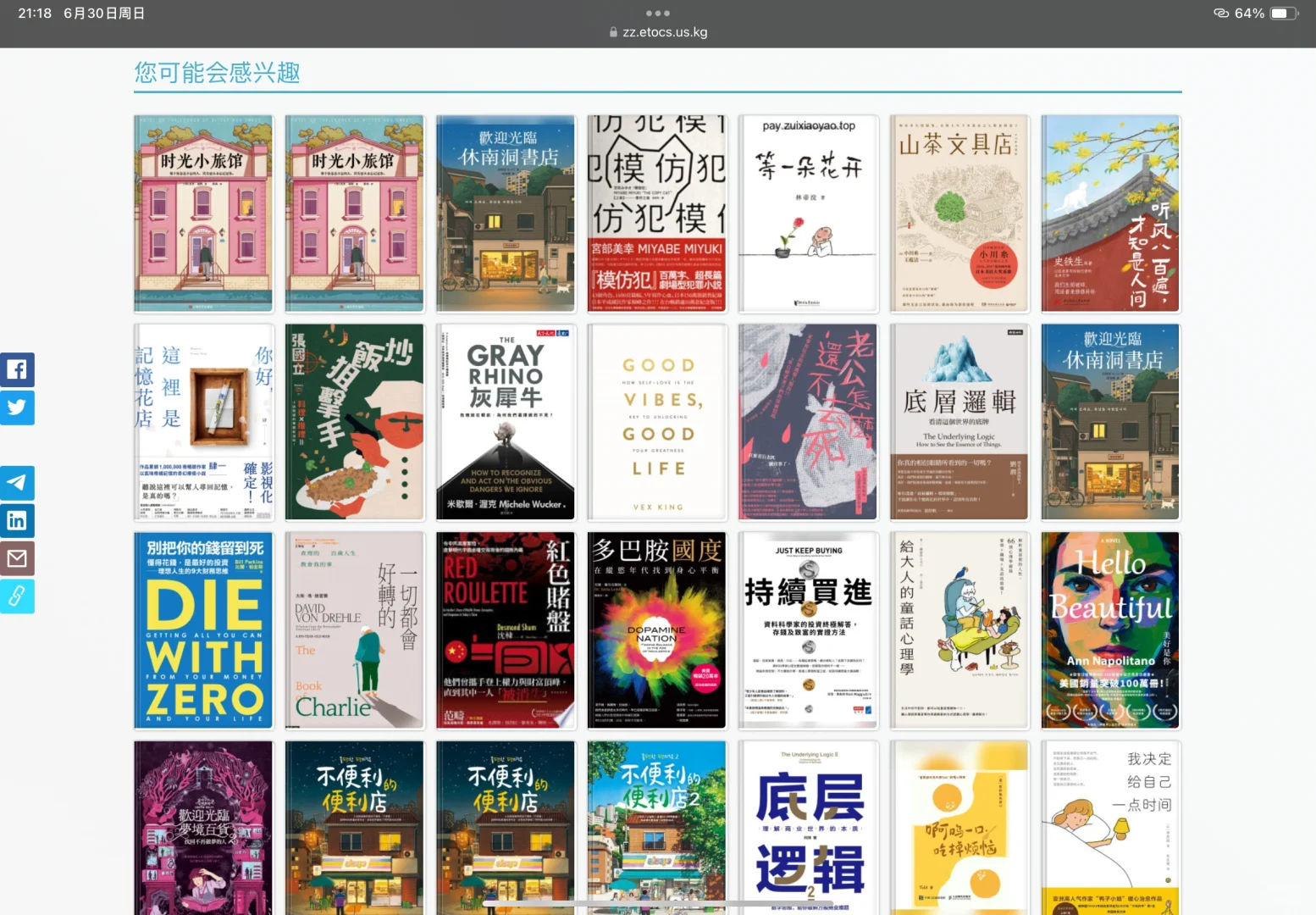The width and height of the screenshot is (1316, 915).
Task: Open the 等一朵花开 book cover
Action: [x=808, y=213]
